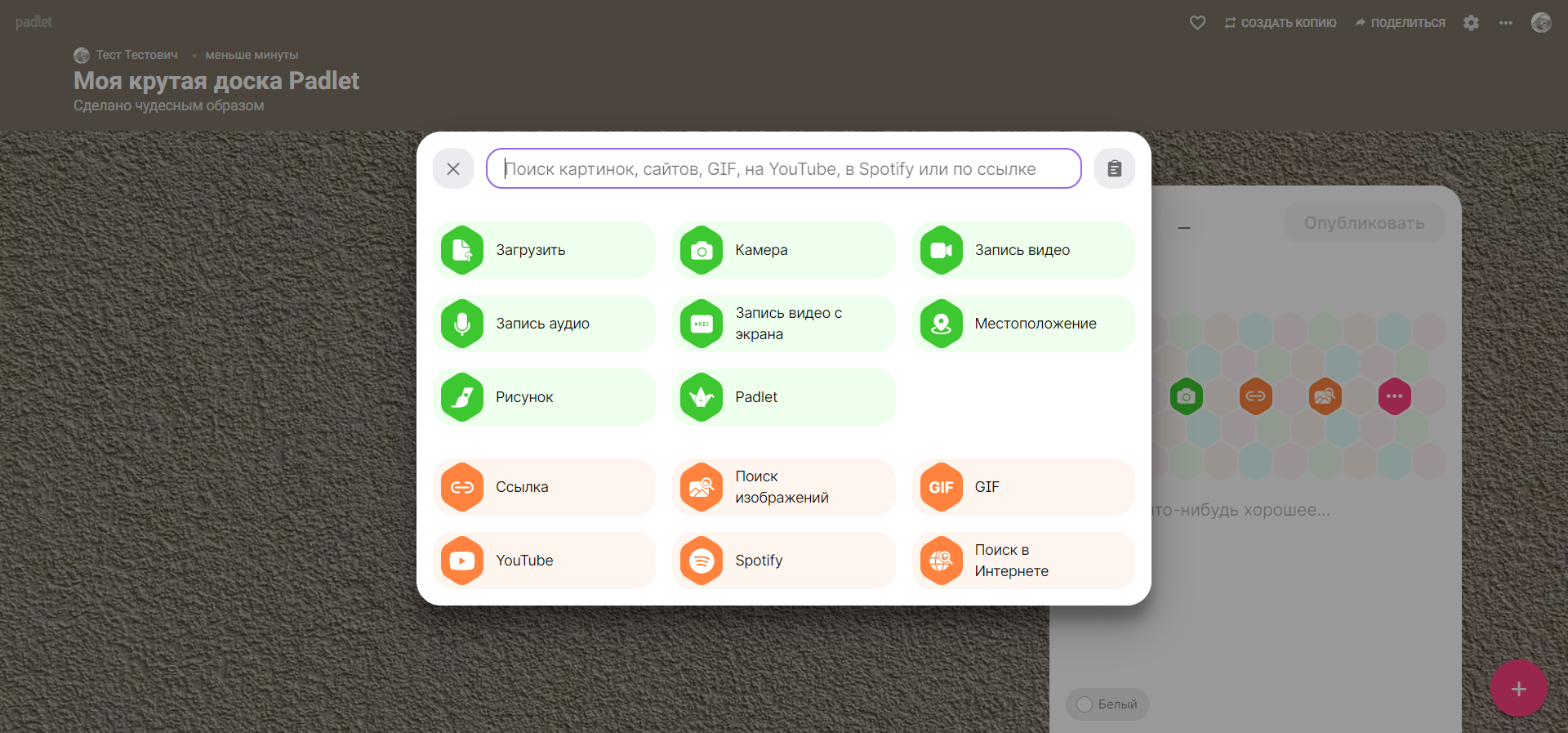1568x733 pixels.
Task: Start Запись видео option
Action: click(x=1023, y=250)
